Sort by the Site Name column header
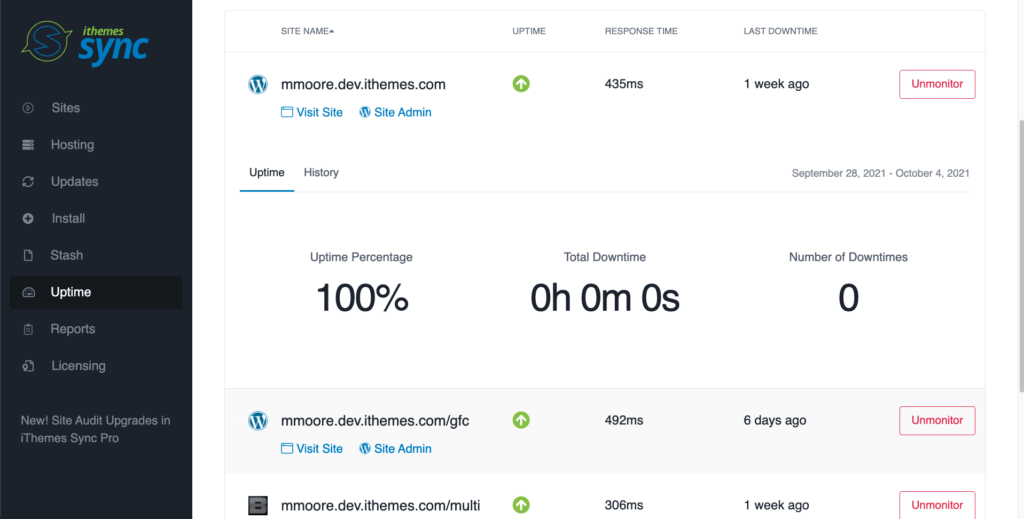The image size is (1024, 519). click(x=308, y=31)
